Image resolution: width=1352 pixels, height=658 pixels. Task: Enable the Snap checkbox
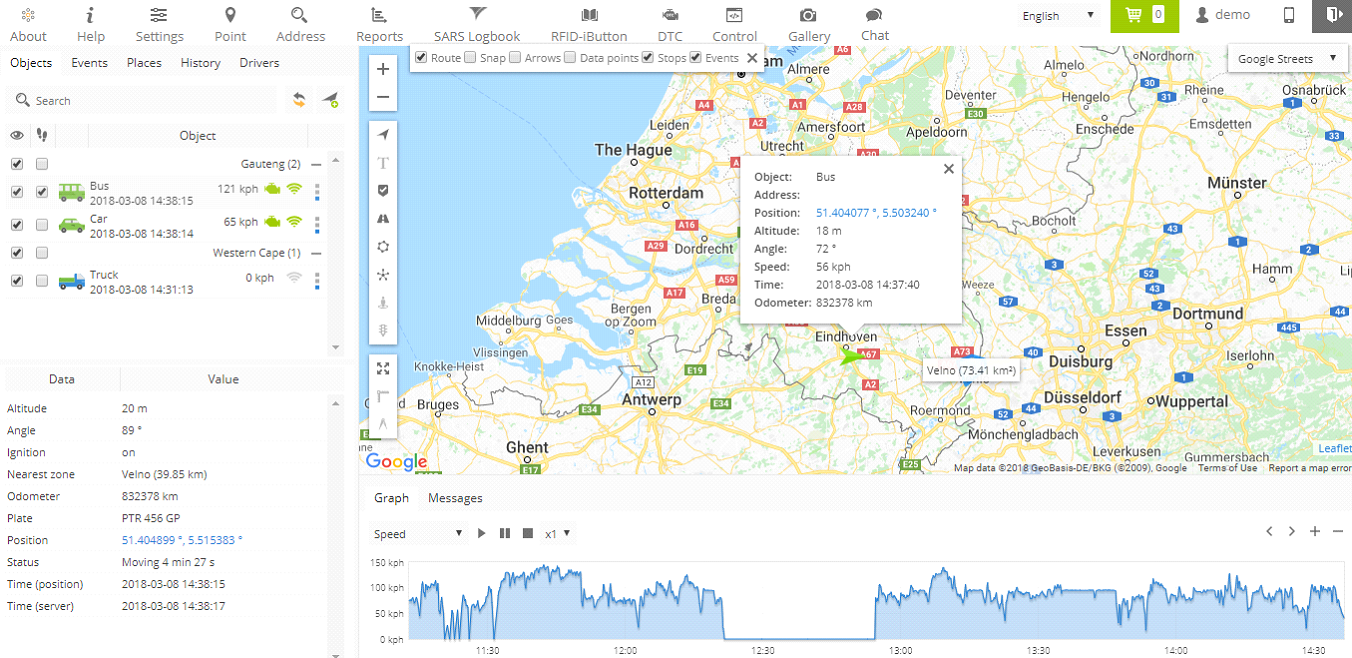point(471,58)
